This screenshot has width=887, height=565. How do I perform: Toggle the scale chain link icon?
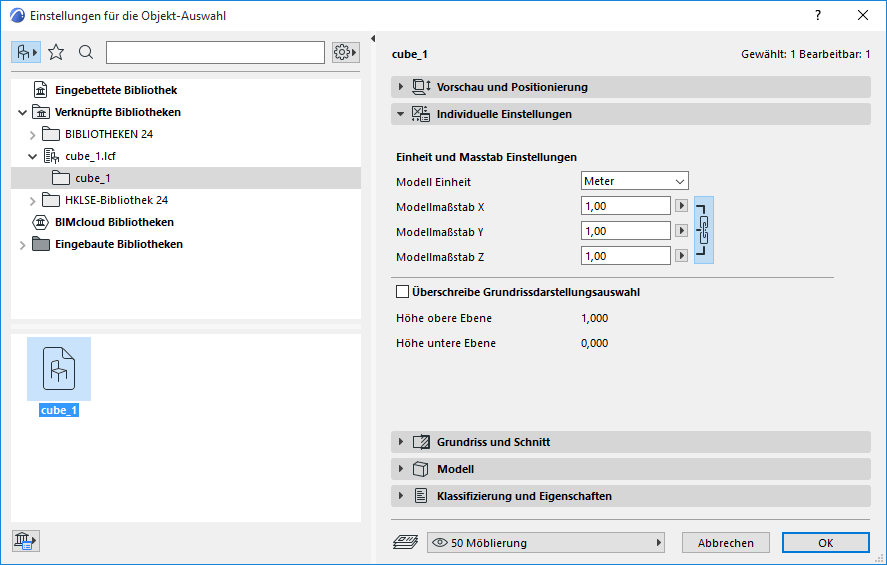tap(704, 230)
